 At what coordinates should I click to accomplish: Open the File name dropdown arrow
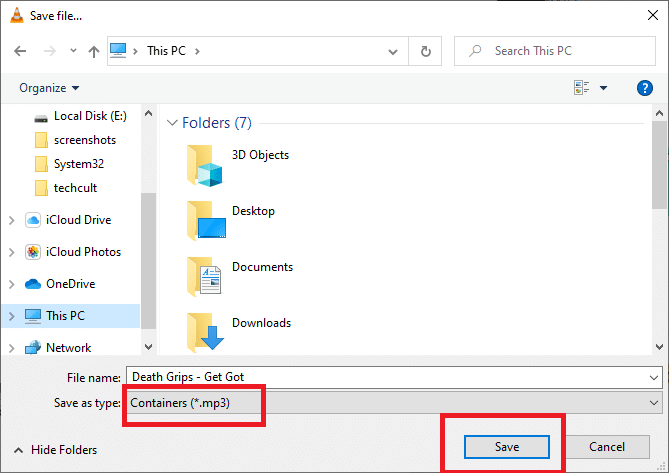tap(654, 377)
